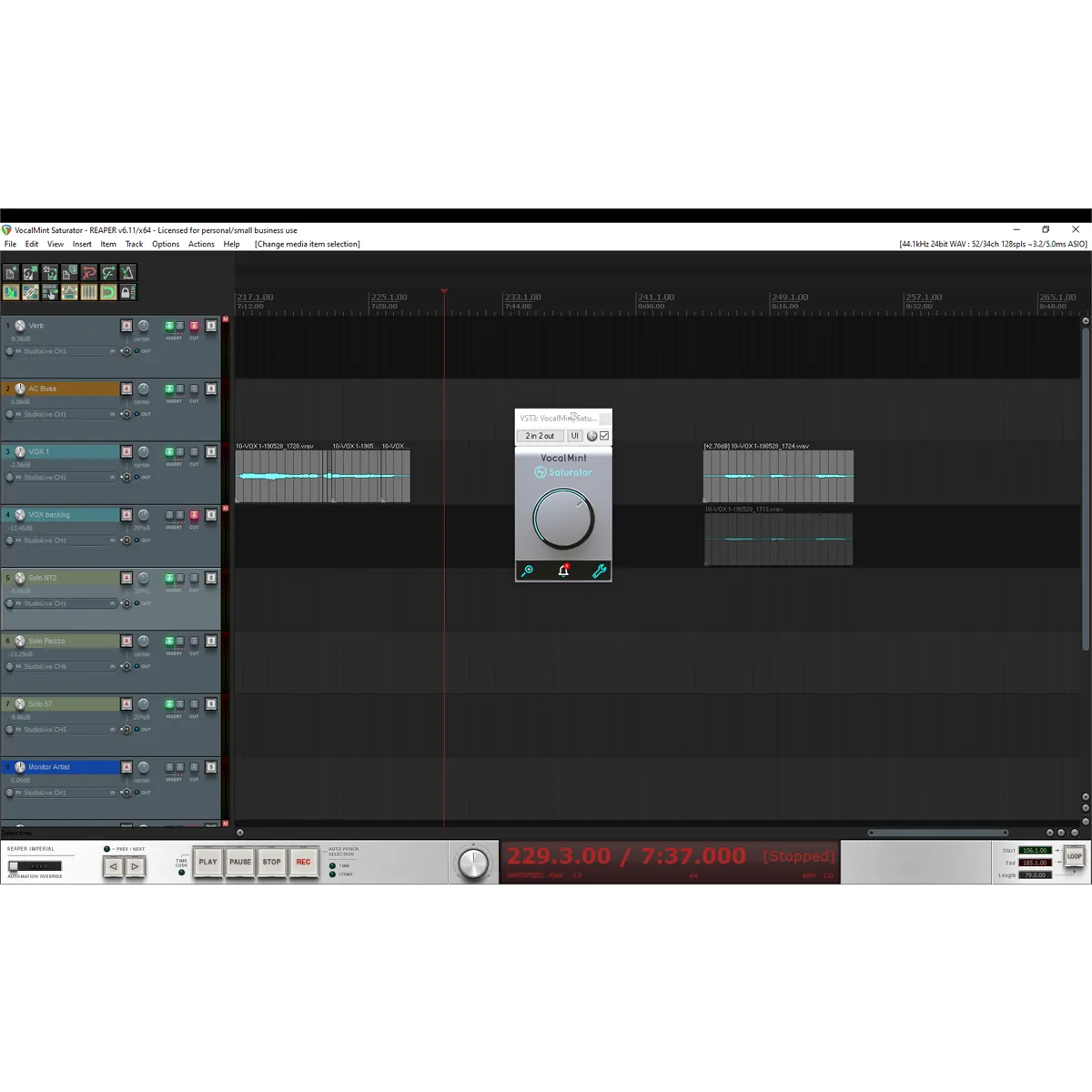Image resolution: width=1092 pixels, height=1092 pixels.
Task: Toggle the metronome icon
Action: [x=127, y=273]
